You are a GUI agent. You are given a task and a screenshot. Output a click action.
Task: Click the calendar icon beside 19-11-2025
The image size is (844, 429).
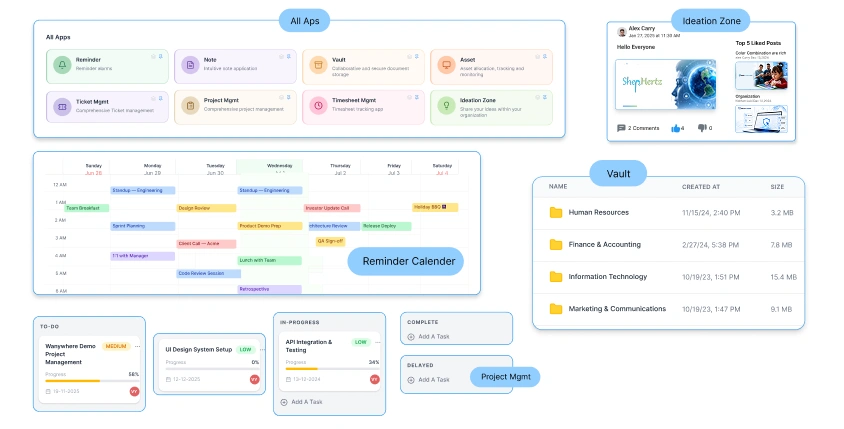(x=48, y=391)
